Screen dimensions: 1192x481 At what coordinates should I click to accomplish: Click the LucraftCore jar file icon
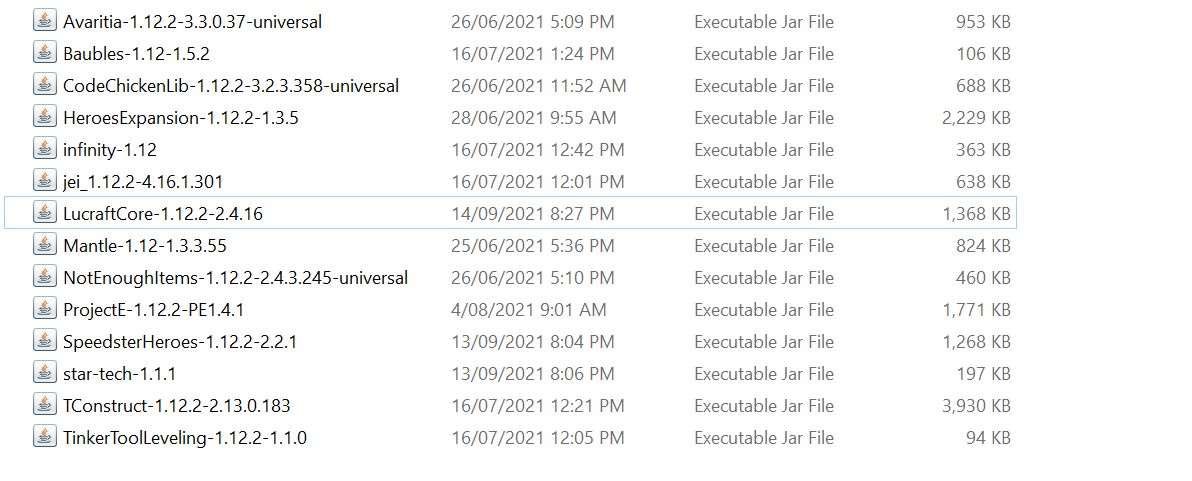tap(45, 214)
